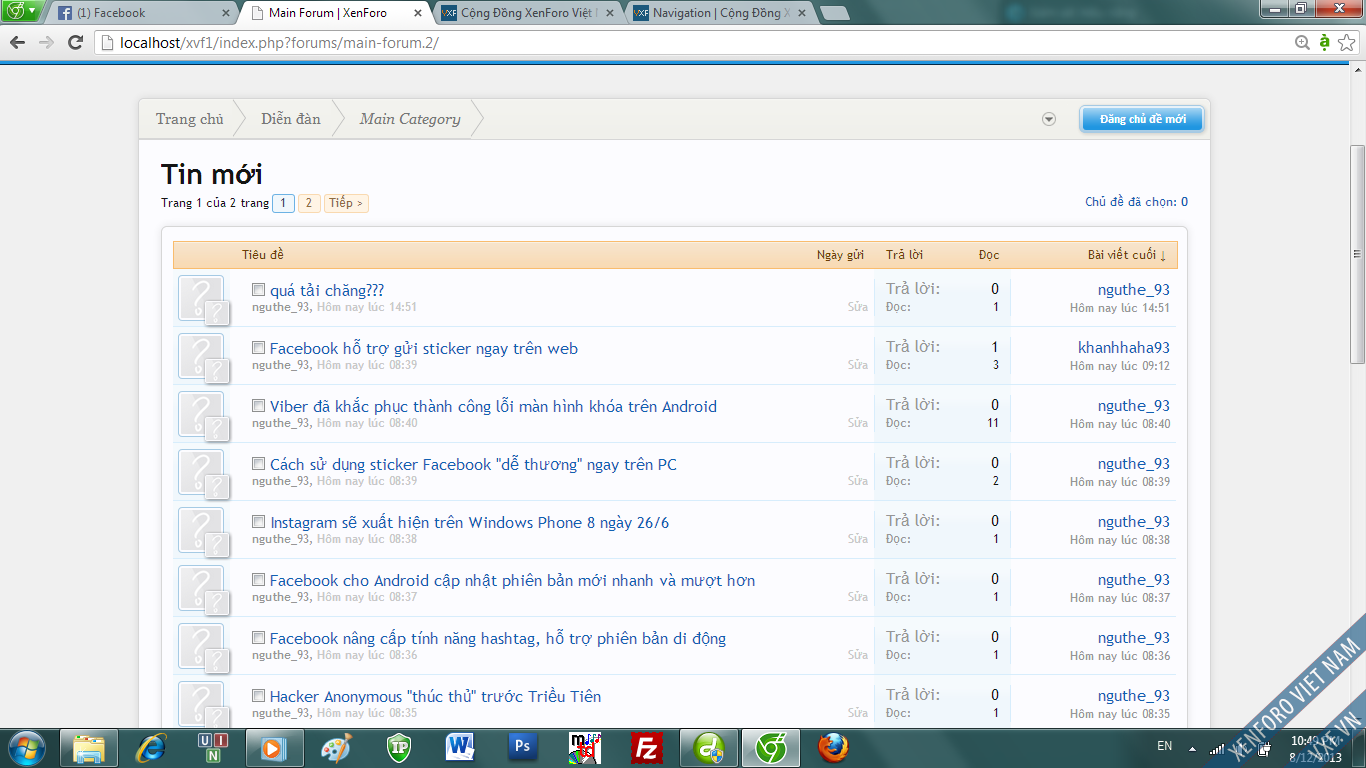Click the EN language indicator in the tray
Viewport: 1366px width, 768px height.
pos(1164,746)
